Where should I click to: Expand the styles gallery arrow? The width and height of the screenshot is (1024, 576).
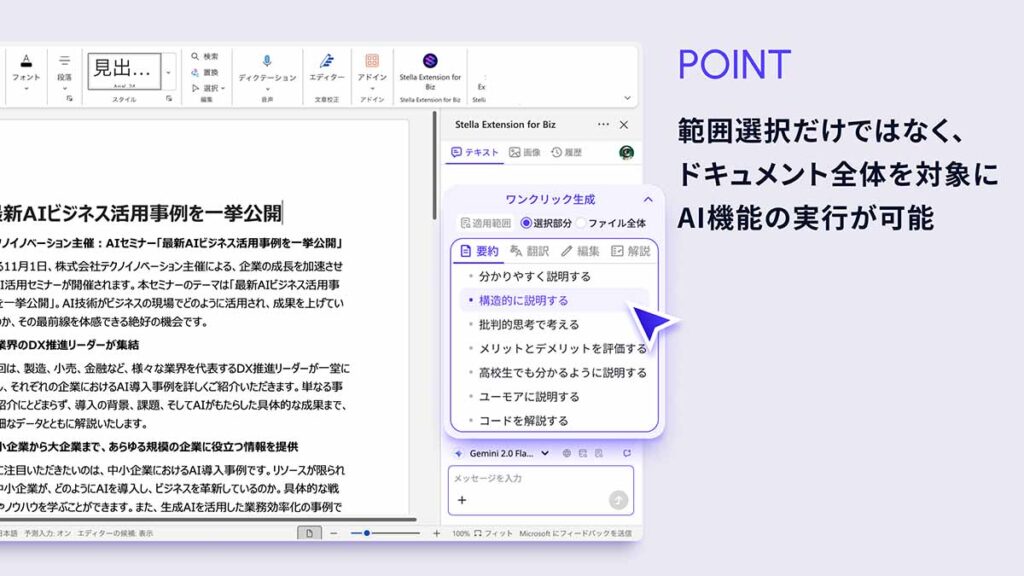coord(168,72)
